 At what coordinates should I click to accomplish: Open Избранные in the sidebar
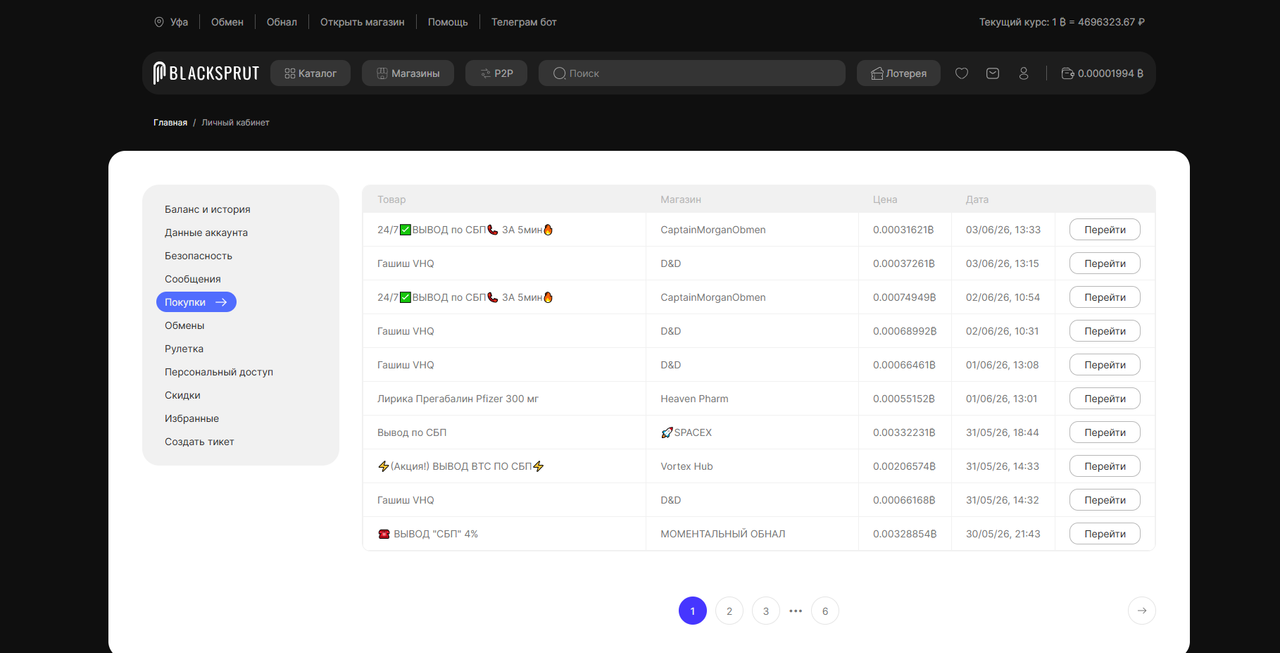click(x=192, y=419)
